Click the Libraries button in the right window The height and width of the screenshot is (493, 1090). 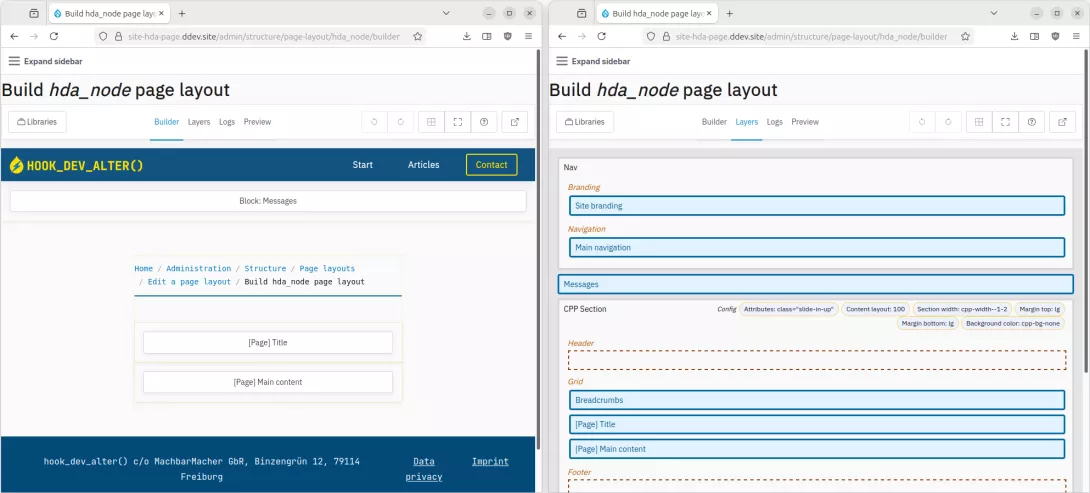pyautogui.click(x=585, y=122)
